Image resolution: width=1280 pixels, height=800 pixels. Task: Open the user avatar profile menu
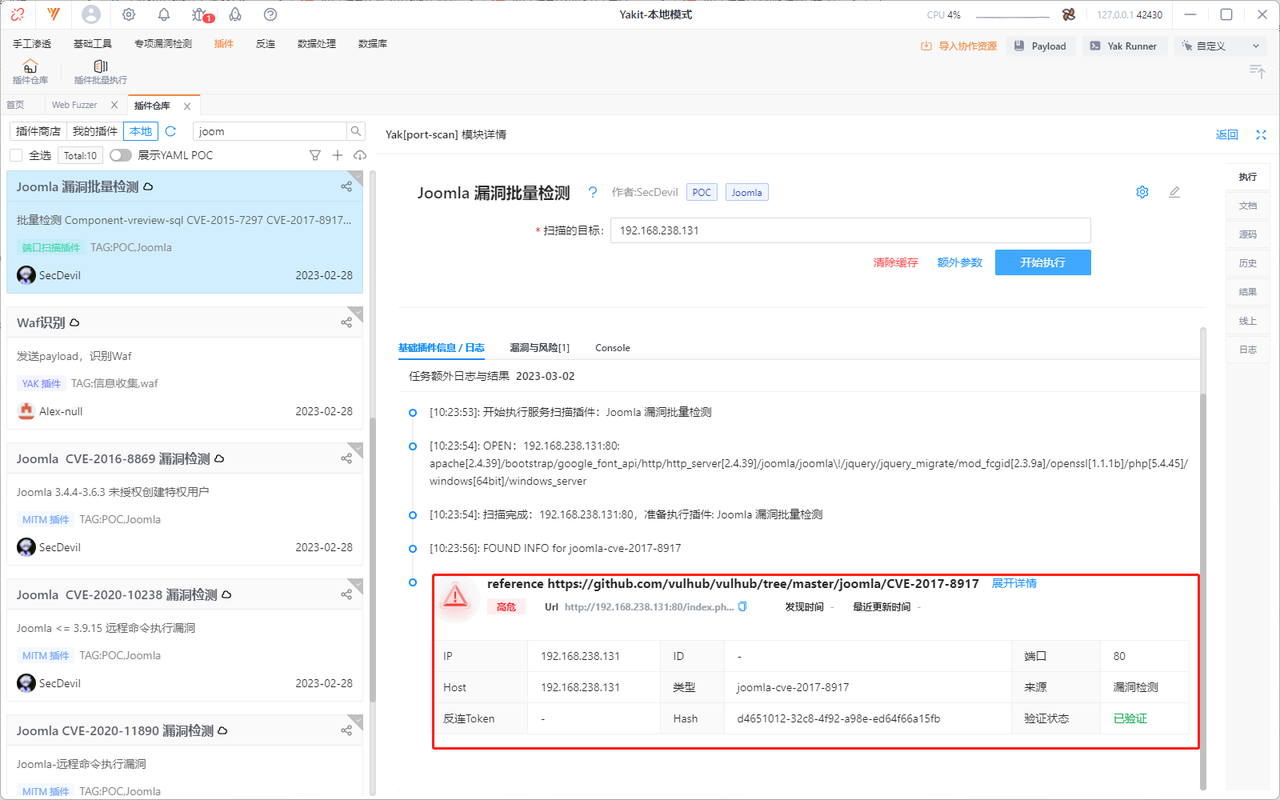91,15
